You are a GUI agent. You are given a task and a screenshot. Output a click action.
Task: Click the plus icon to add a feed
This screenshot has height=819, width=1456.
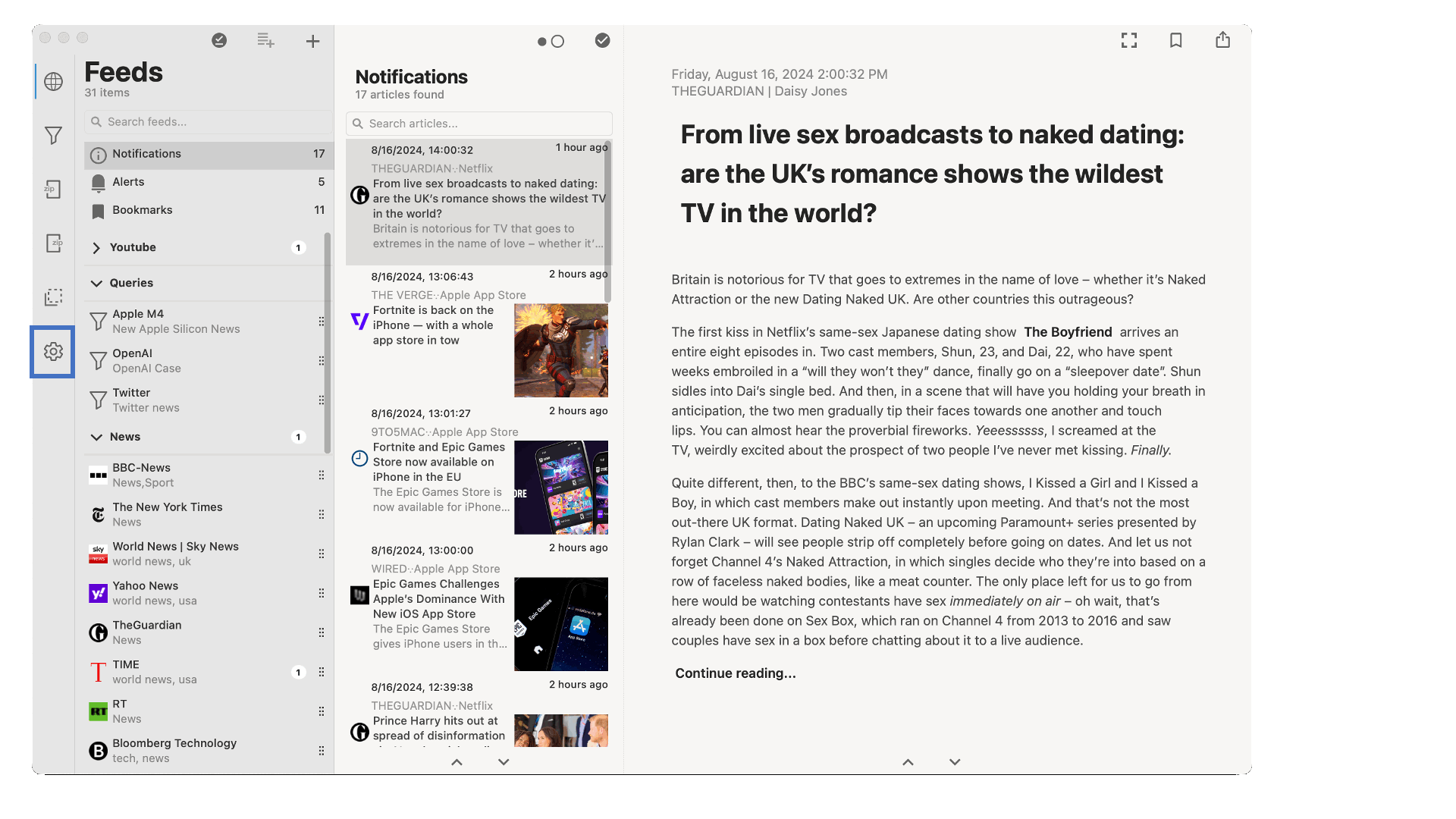[x=313, y=41]
